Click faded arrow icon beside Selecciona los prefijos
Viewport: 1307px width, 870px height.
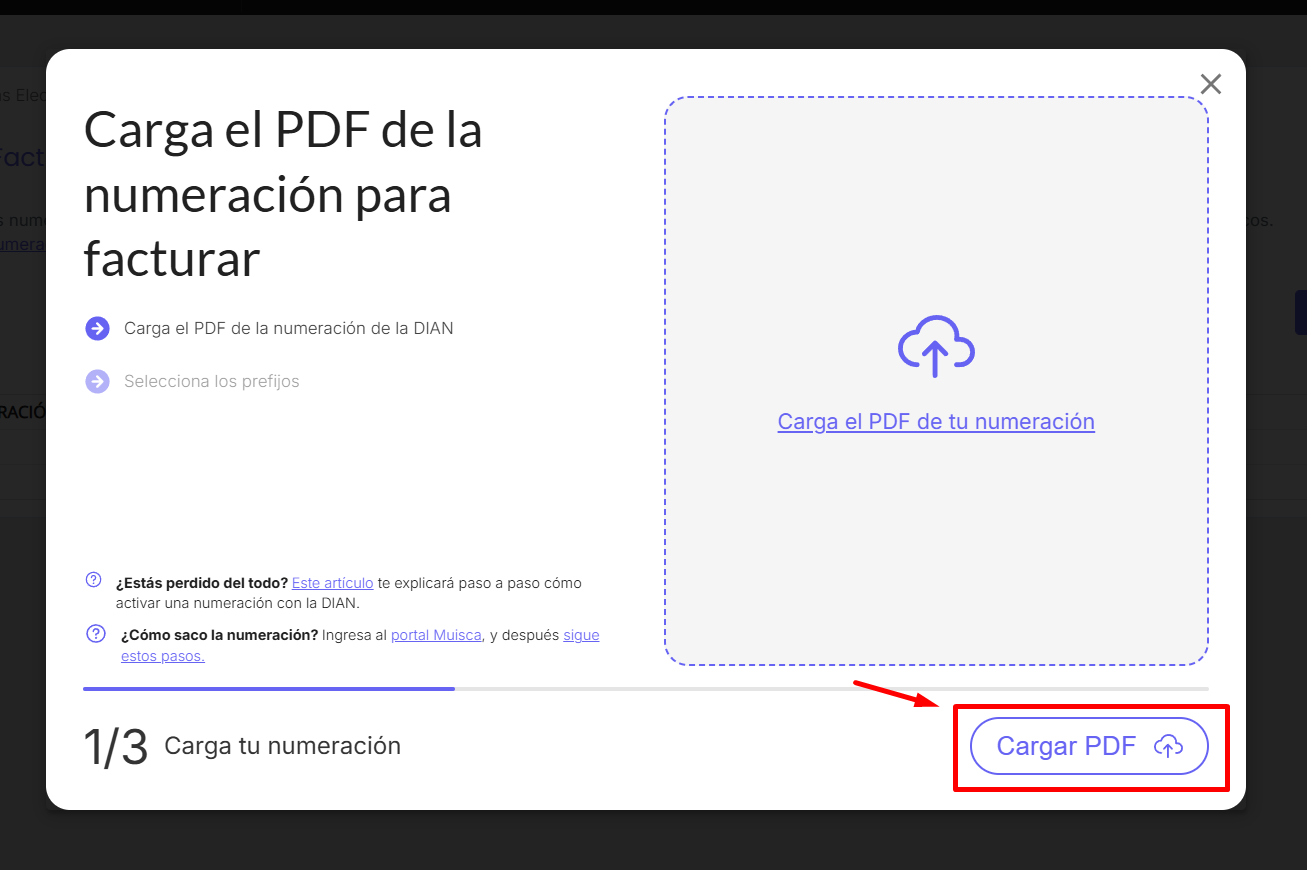click(x=97, y=381)
